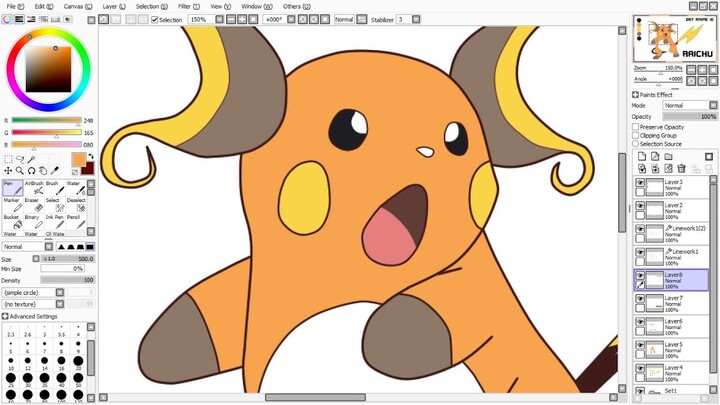This screenshot has height=405, width=720.
Task: Select the Layer6 layer row
Action: pos(671,326)
